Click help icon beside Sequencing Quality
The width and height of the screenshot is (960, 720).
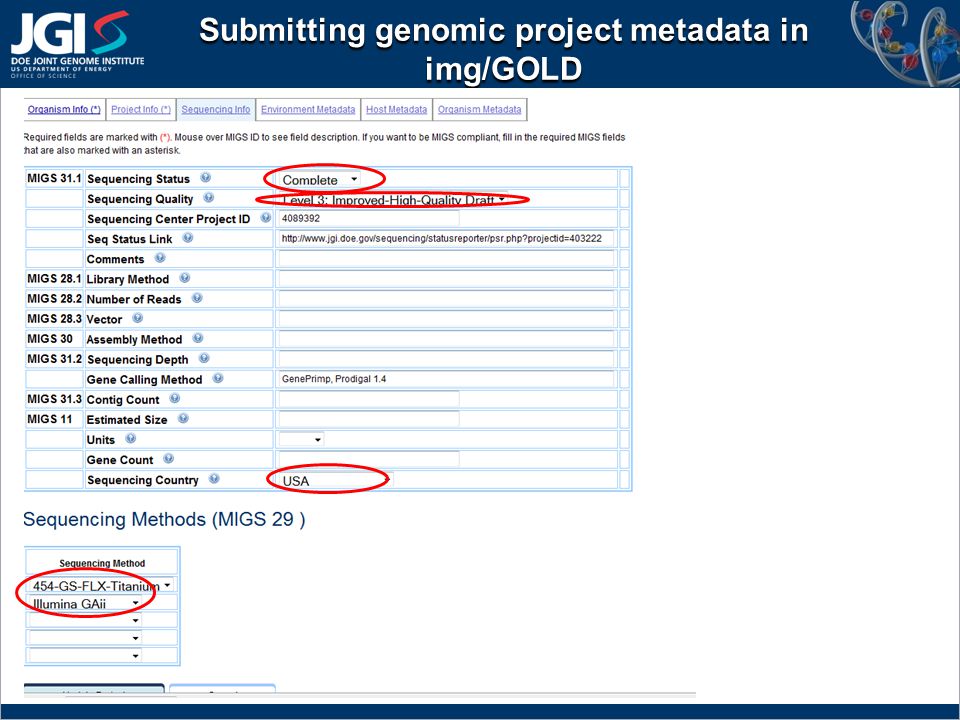(x=209, y=198)
